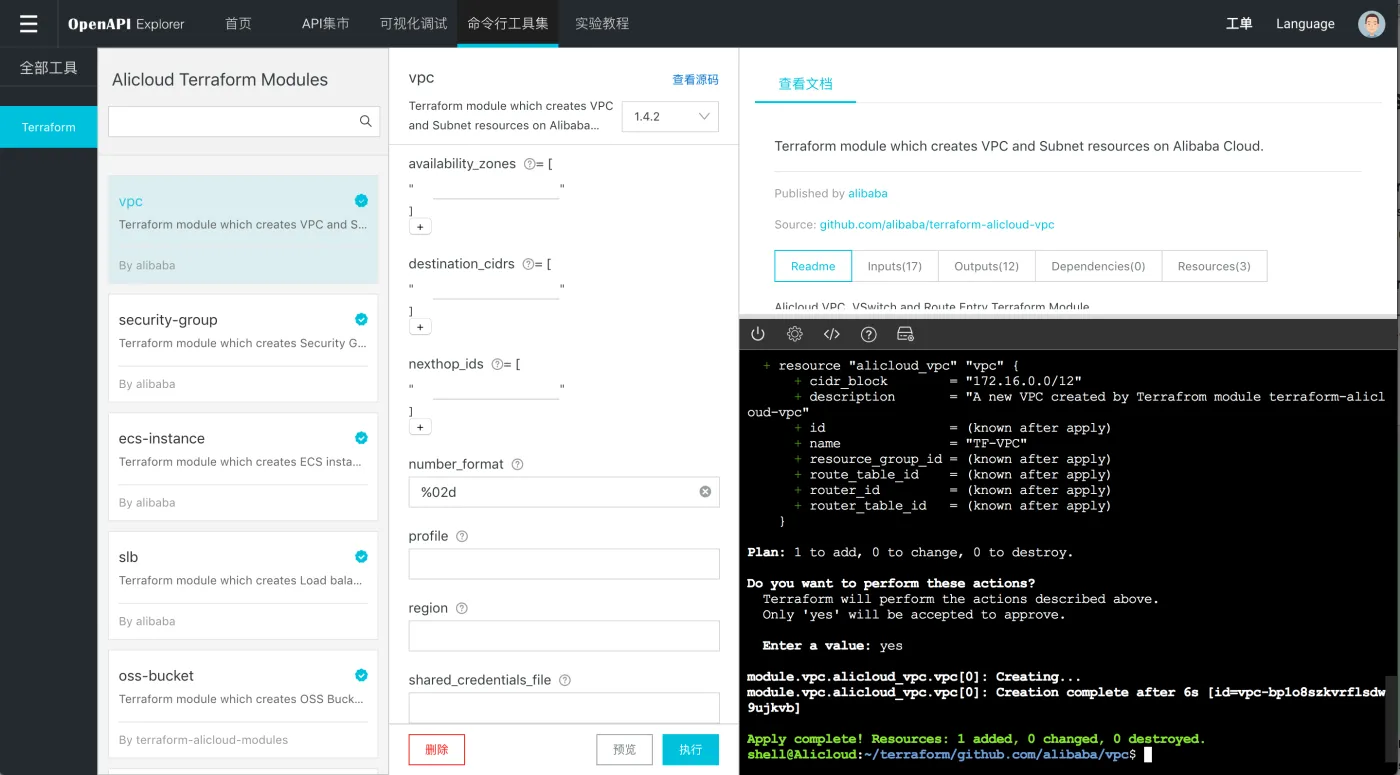Focus the region input field
The image size is (1400, 775).
(x=564, y=636)
